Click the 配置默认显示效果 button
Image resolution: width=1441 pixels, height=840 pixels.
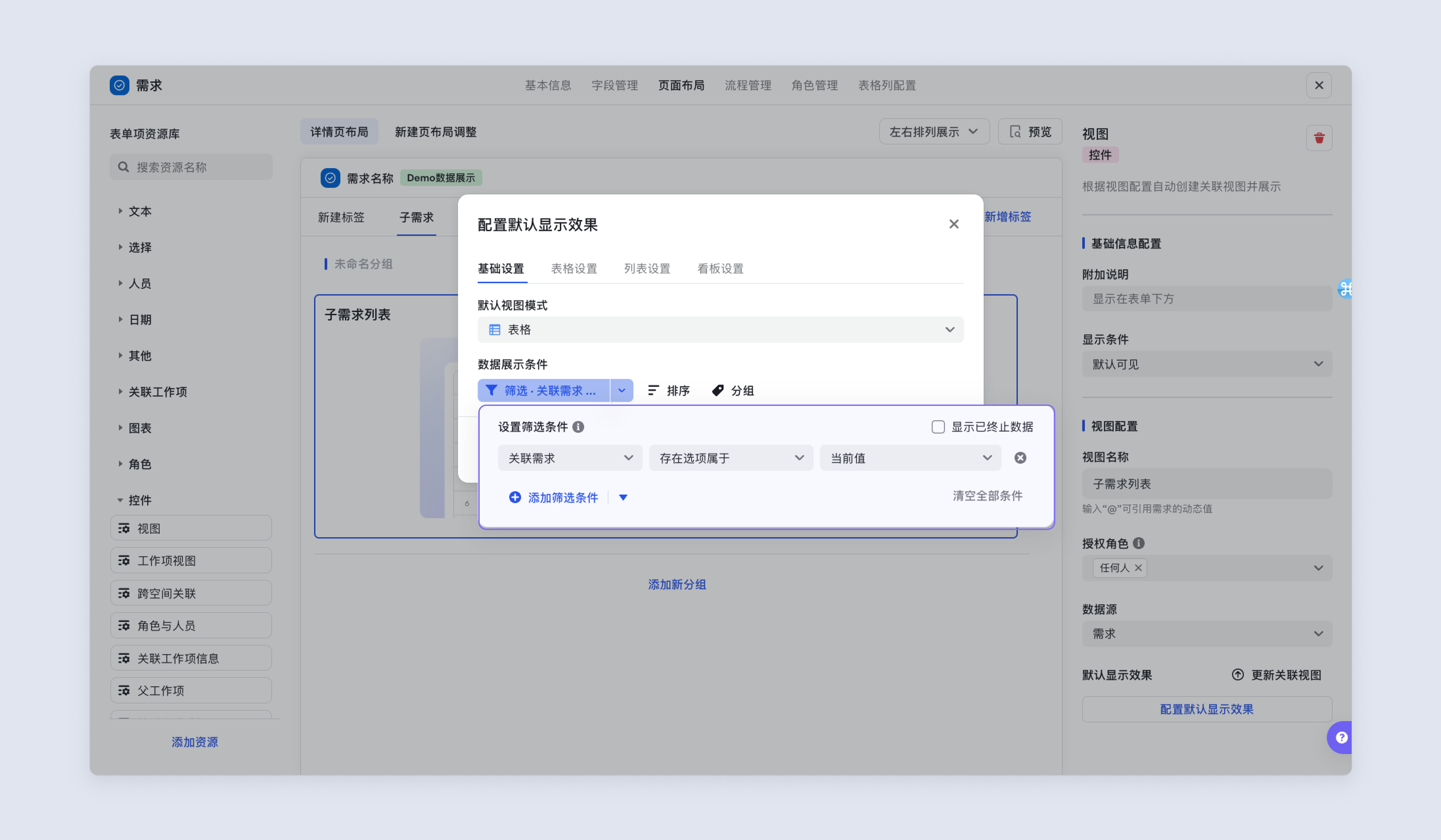tap(1207, 709)
